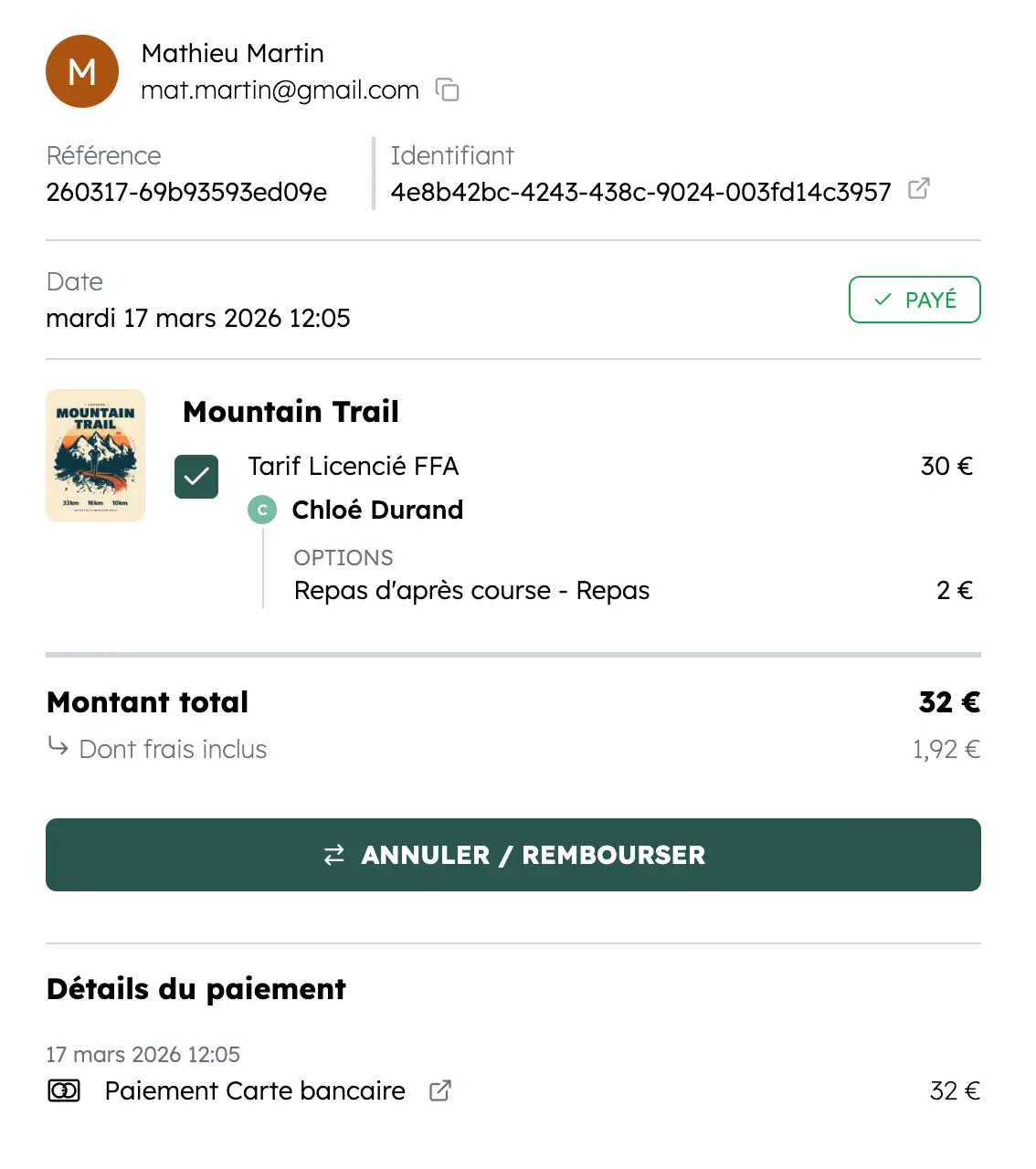1036x1169 pixels.
Task: Click the arrow icon before Dont frais inclus
Action: pos(58,747)
